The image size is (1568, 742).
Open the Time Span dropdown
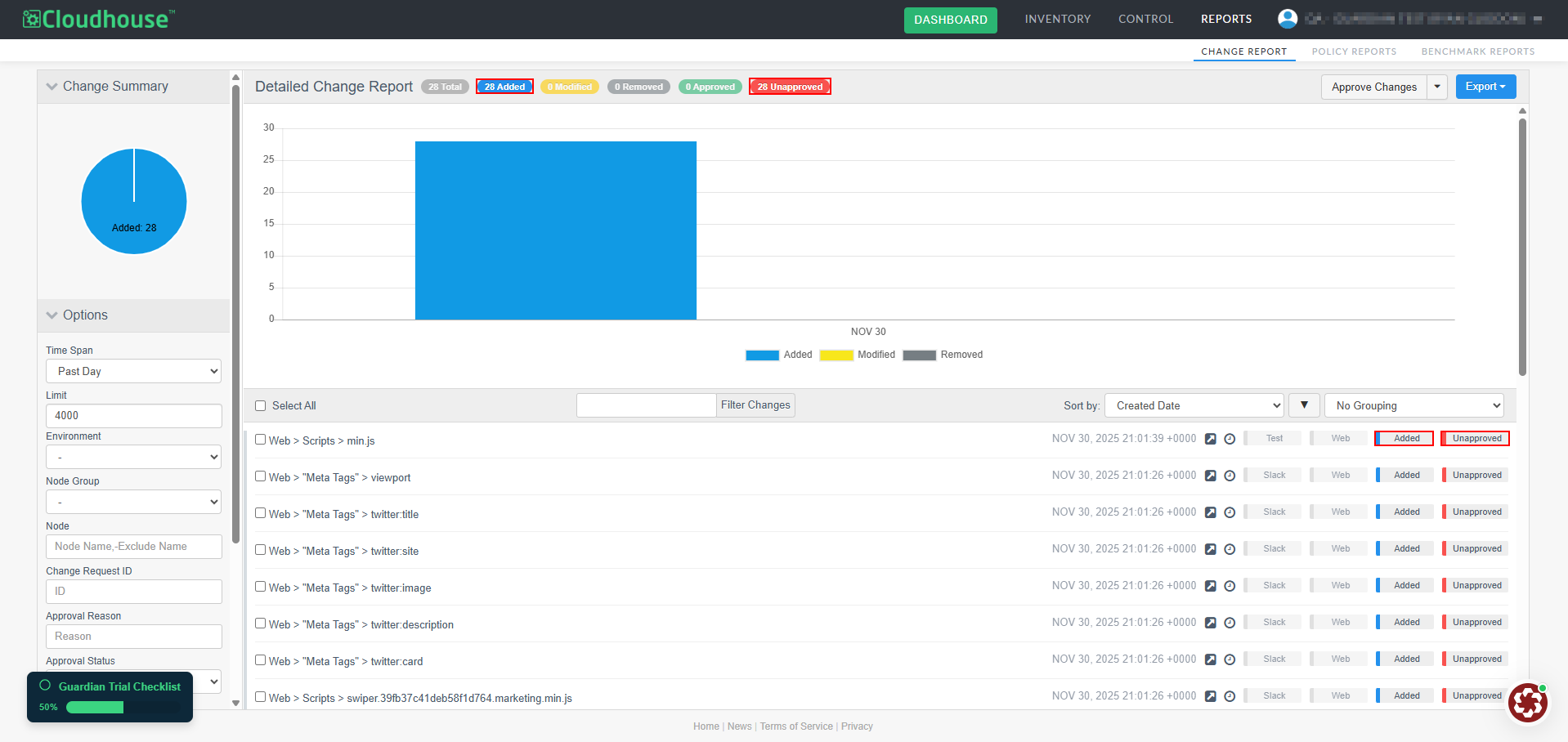pyautogui.click(x=133, y=371)
